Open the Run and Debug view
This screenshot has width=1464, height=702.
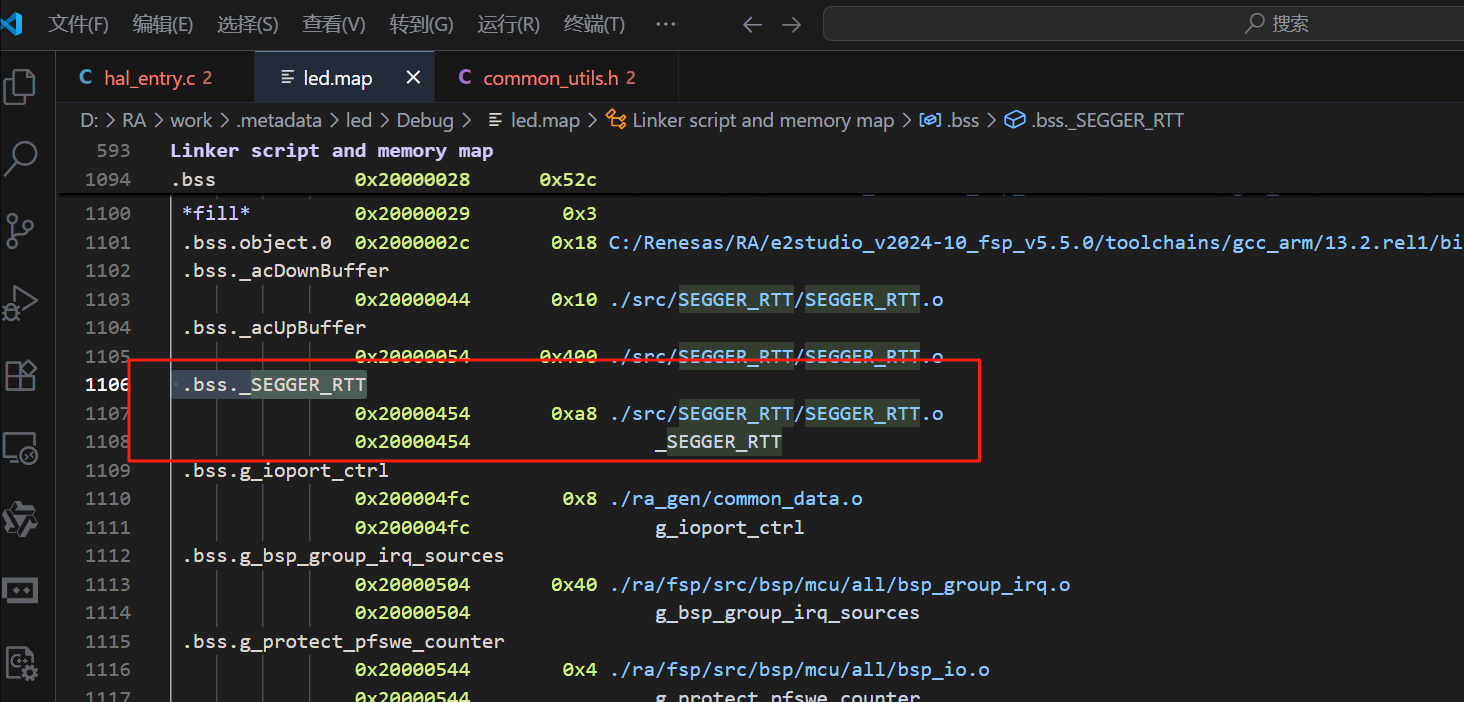tap(21, 303)
